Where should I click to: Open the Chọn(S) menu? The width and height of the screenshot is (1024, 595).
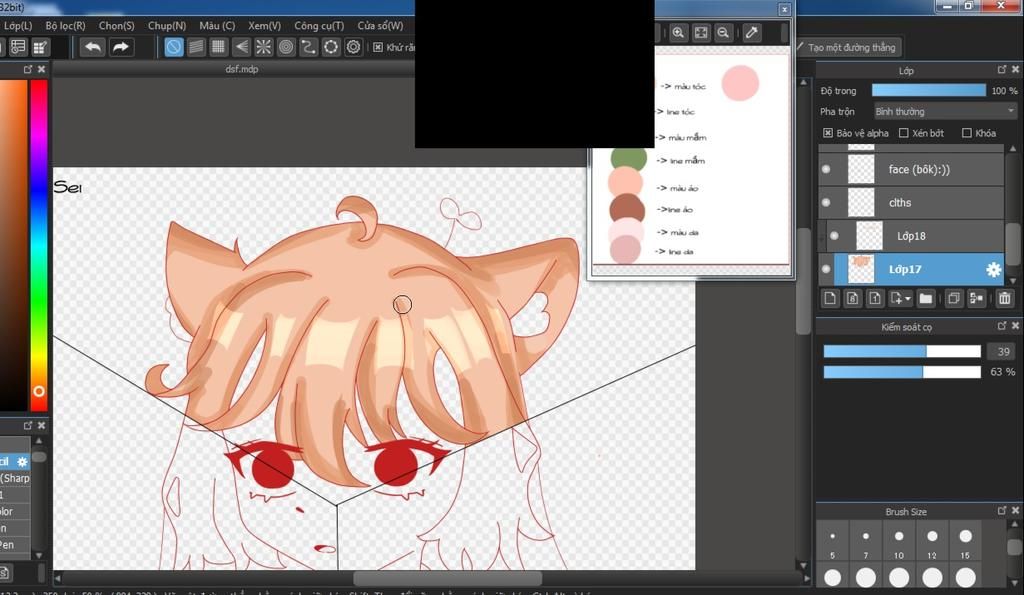pos(116,25)
